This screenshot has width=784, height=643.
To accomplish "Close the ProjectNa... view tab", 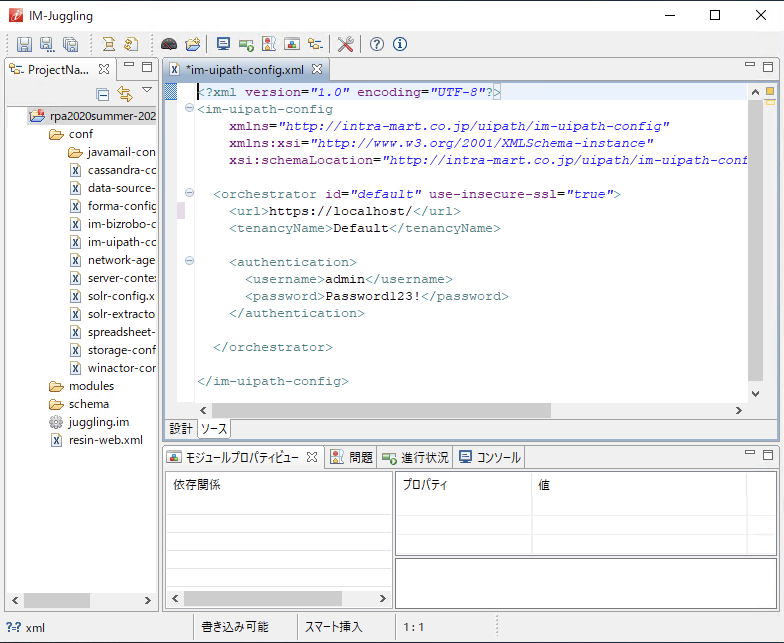I will (x=104, y=69).
